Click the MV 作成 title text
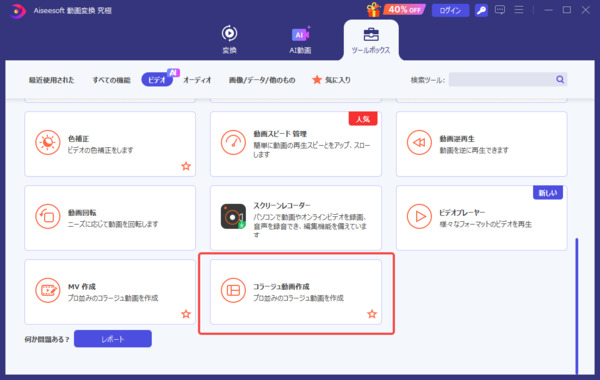 tap(82, 286)
